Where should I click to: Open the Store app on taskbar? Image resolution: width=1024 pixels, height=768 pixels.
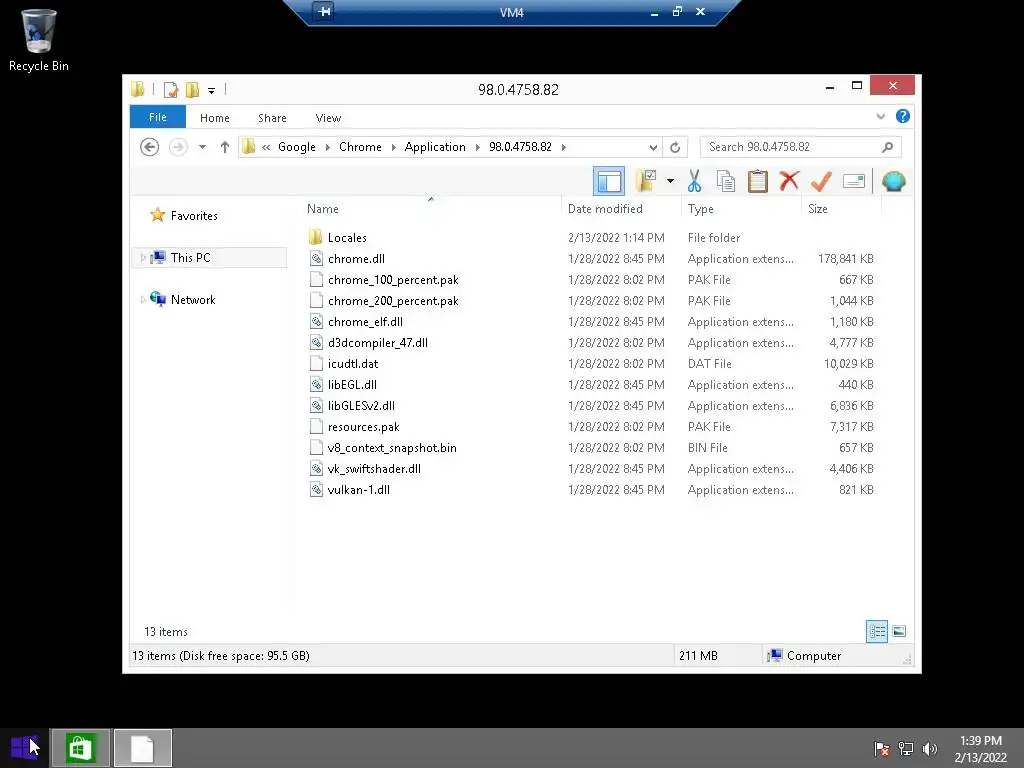point(80,748)
